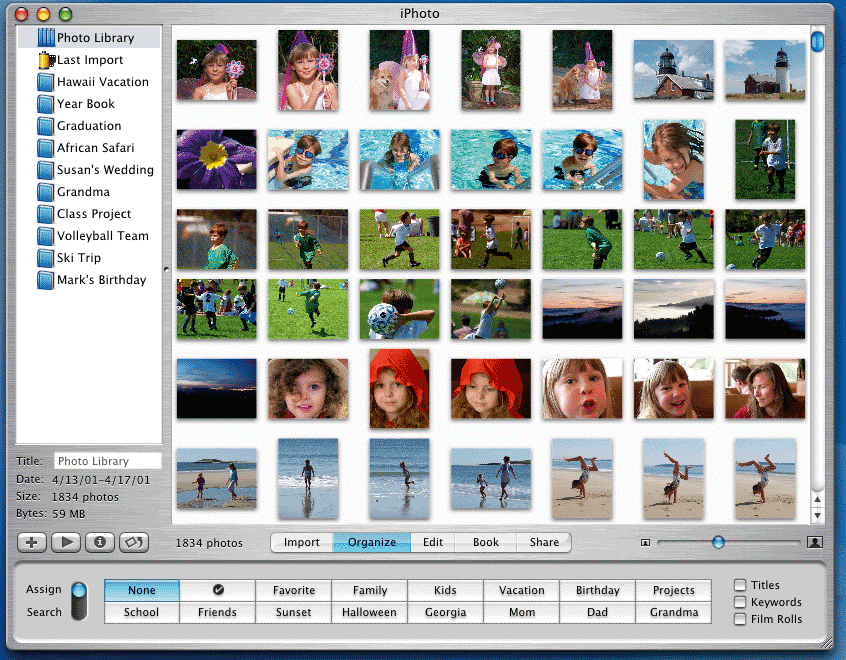Open photo info with the info button

click(100, 542)
